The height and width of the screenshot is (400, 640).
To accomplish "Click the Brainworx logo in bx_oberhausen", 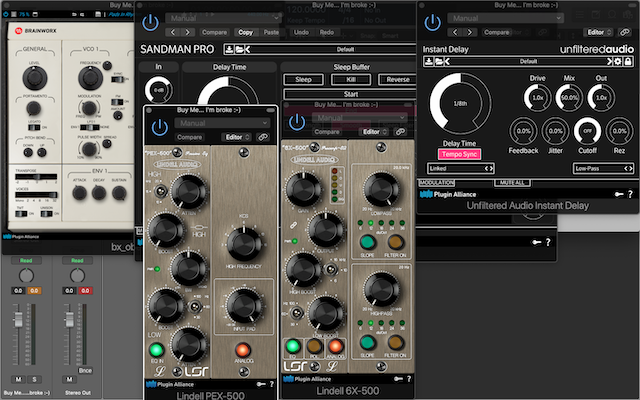I will [x=36, y=31].
